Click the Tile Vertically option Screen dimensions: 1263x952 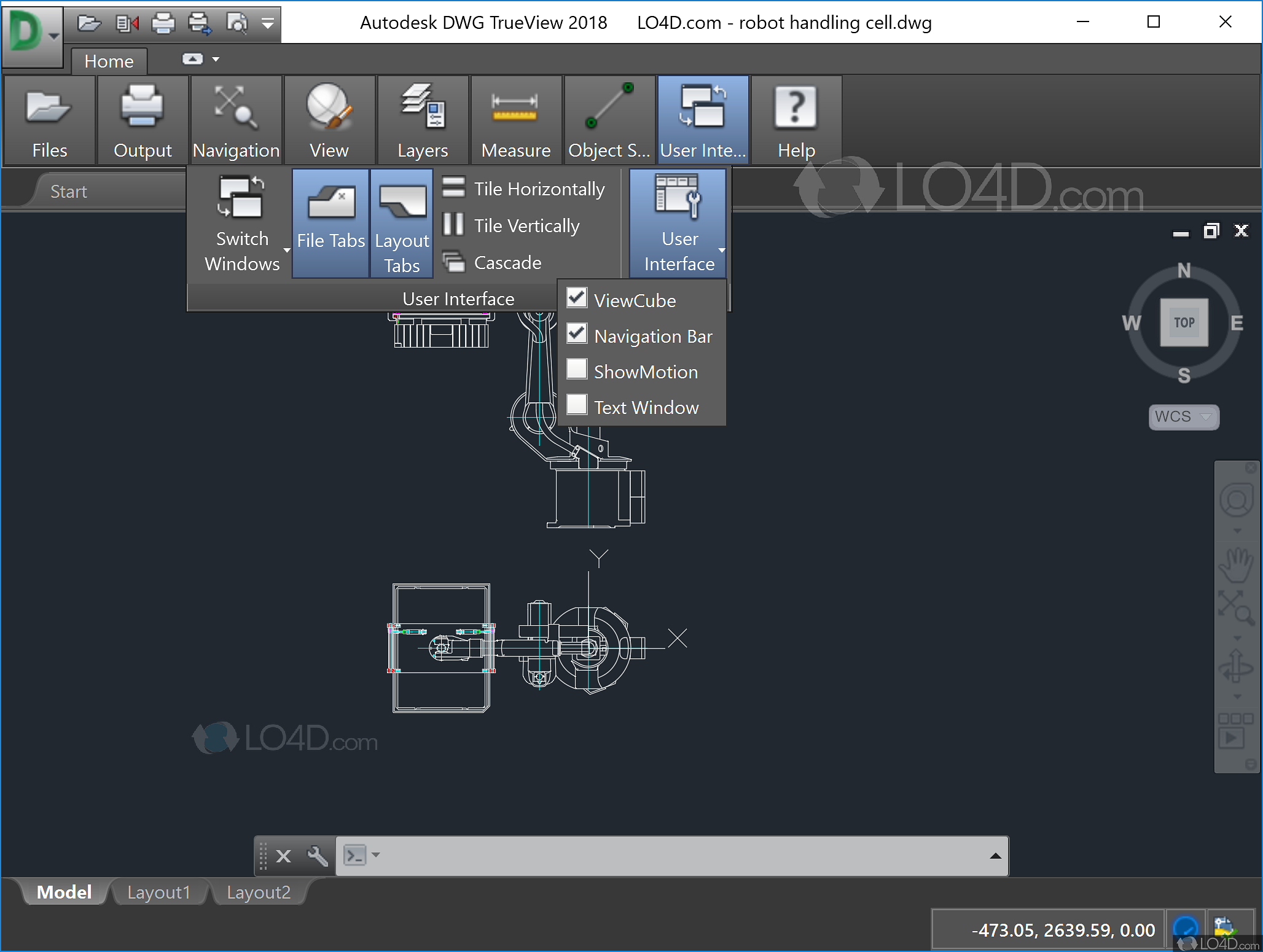click(526, 225)
